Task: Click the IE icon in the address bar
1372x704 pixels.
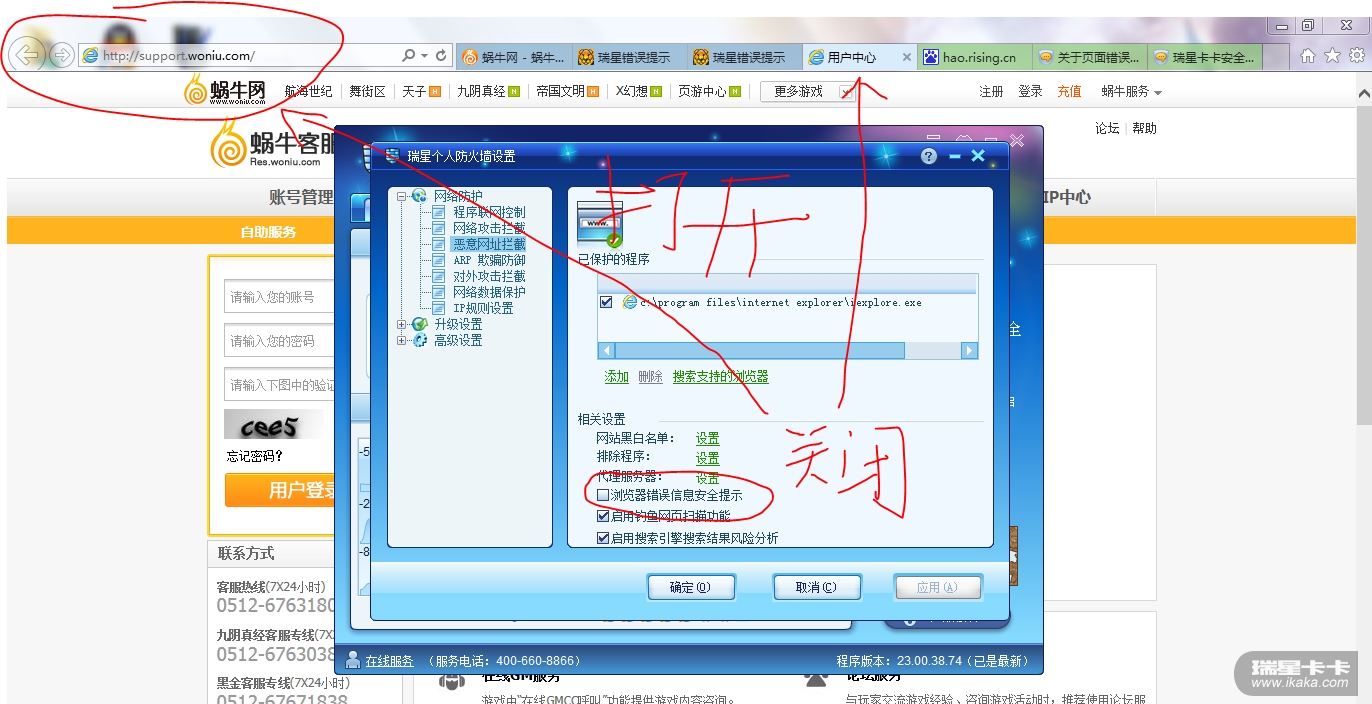Action: point(90,56)
